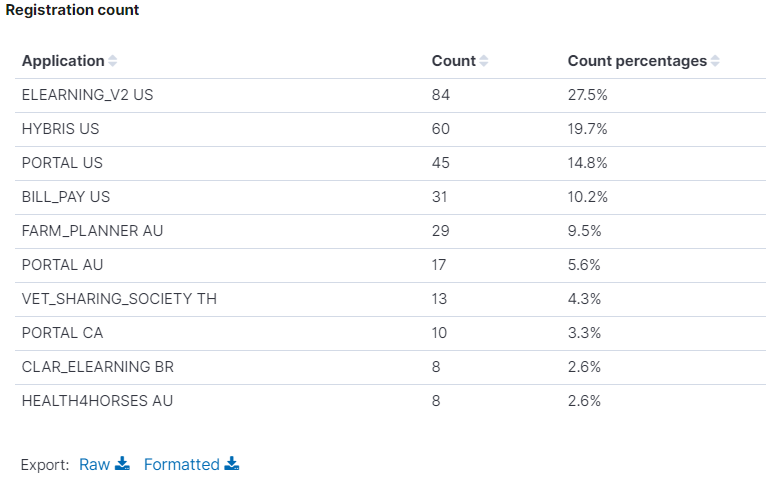Select the HYBRIS US application cell
The height and width of the screenshot is (485, 766).
click(x=60, y=129)
